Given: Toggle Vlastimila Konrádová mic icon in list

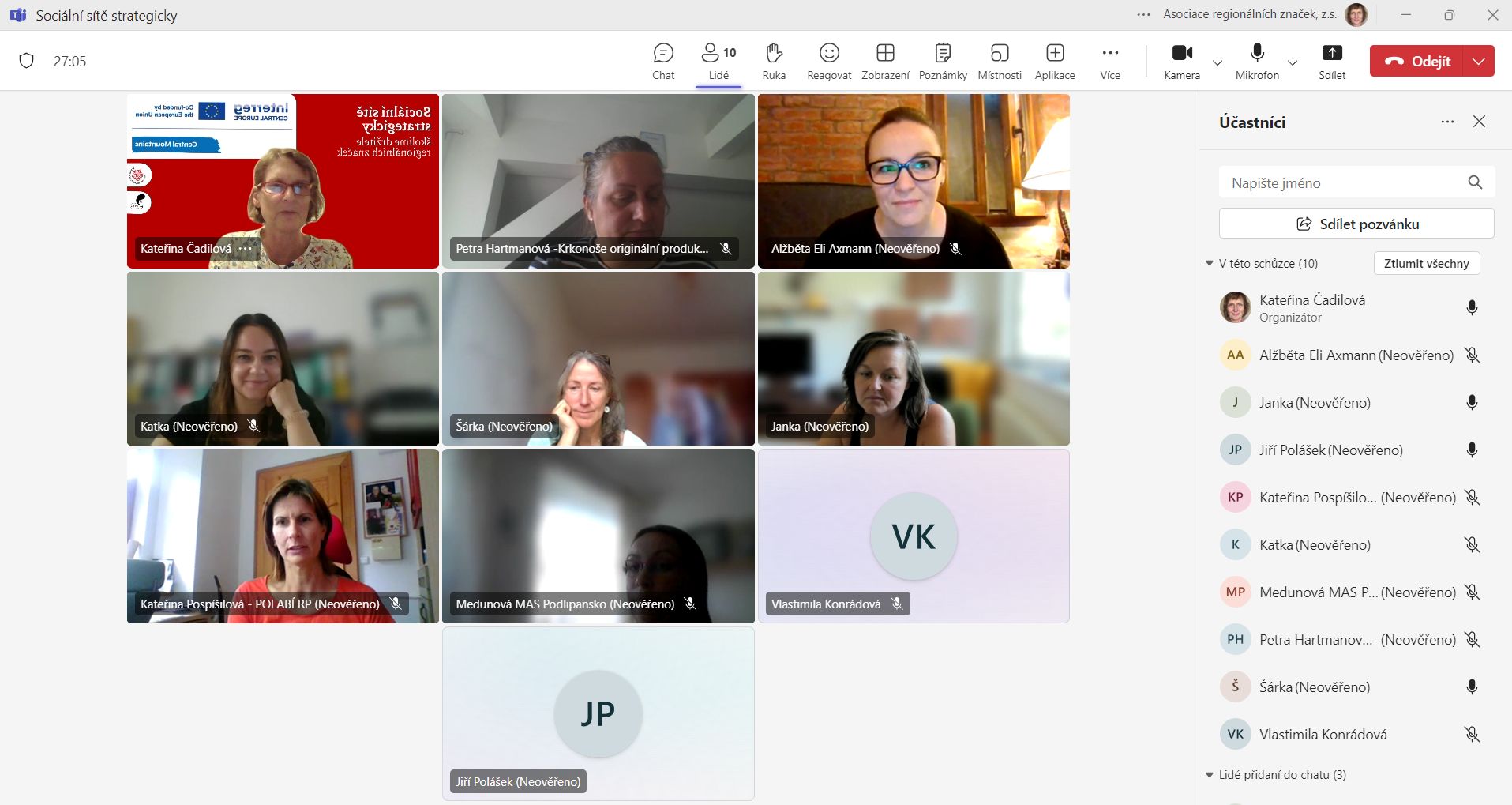Looking at the screenshot, I should click(1472, 734).
